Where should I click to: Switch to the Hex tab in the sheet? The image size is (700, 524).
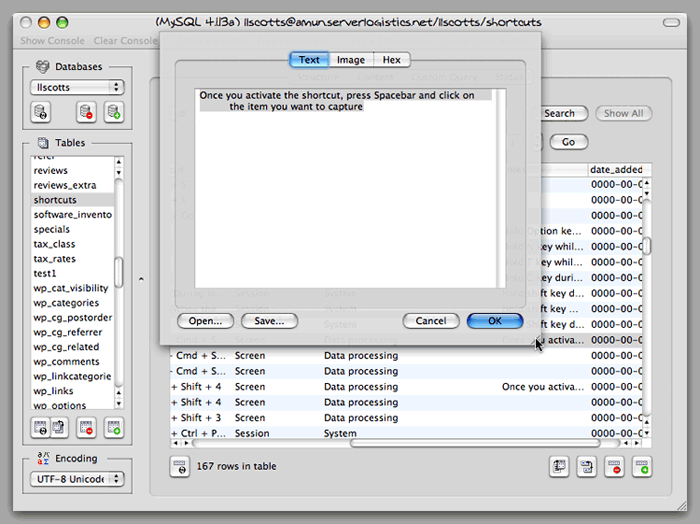[392, 60]
